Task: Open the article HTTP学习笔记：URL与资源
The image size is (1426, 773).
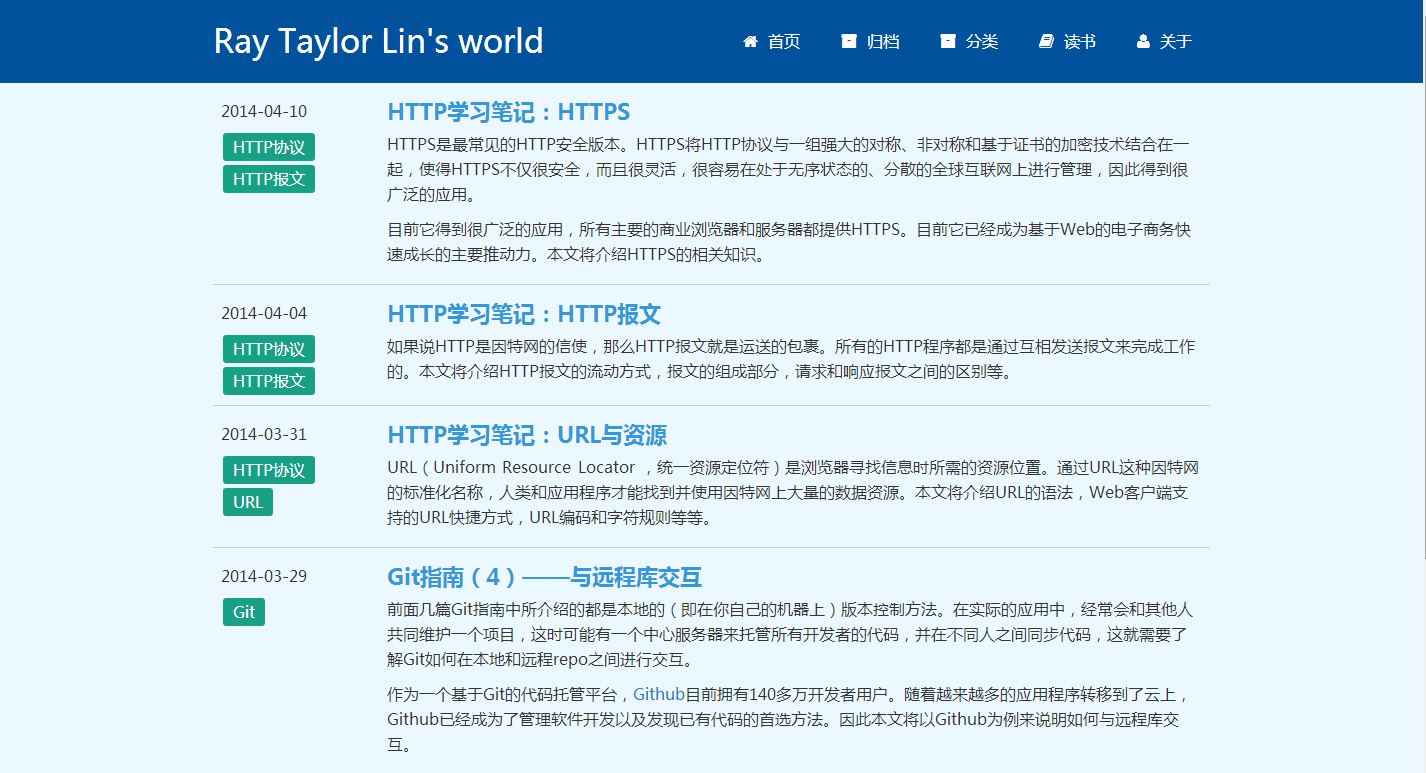Action: click(529, 435)
